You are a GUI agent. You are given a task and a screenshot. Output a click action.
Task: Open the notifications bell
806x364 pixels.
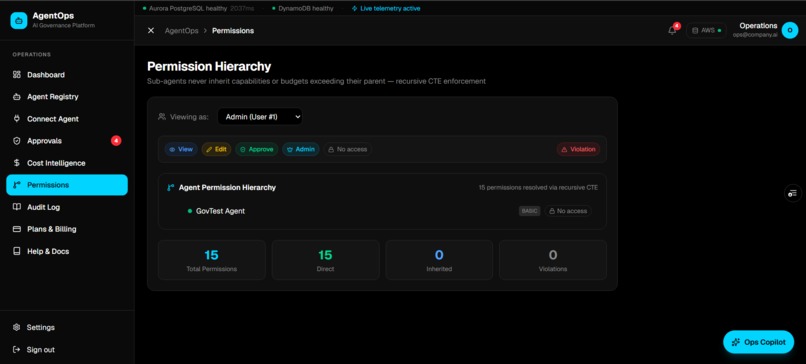[x=672, y=30]
